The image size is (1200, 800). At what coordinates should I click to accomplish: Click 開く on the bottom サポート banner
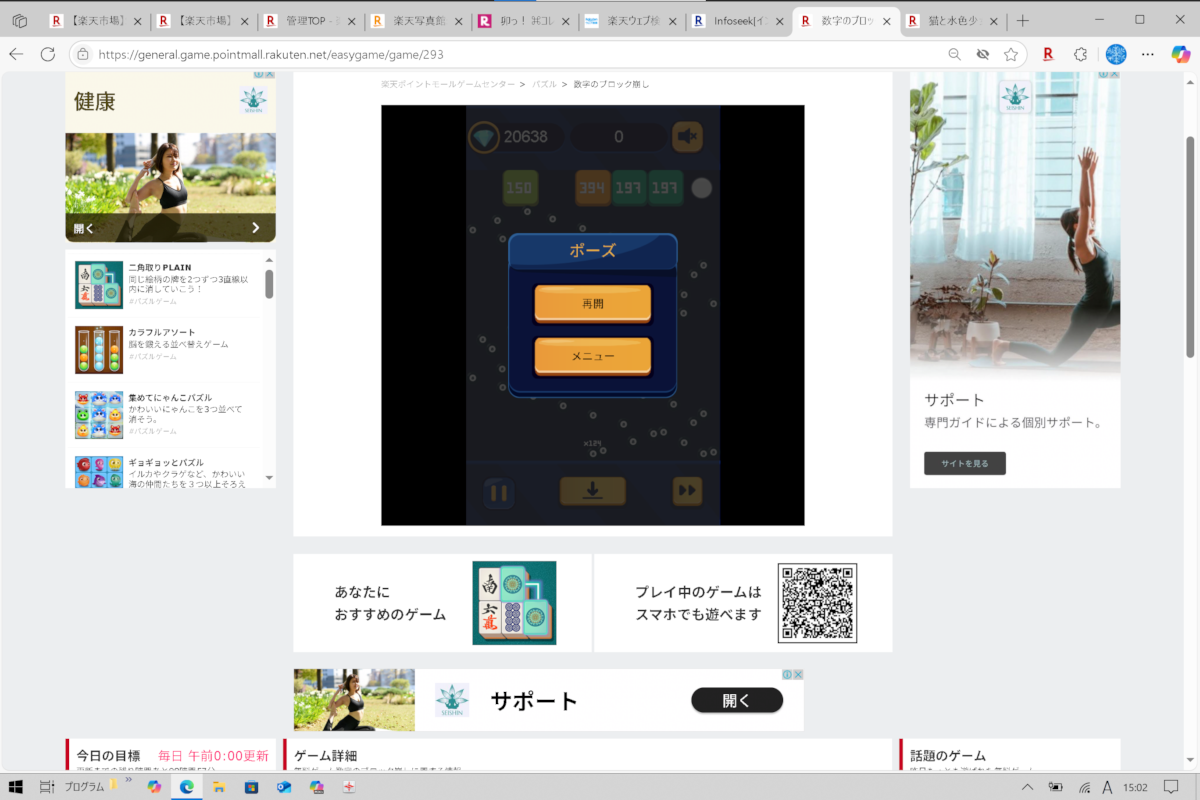tap(737, 700)
